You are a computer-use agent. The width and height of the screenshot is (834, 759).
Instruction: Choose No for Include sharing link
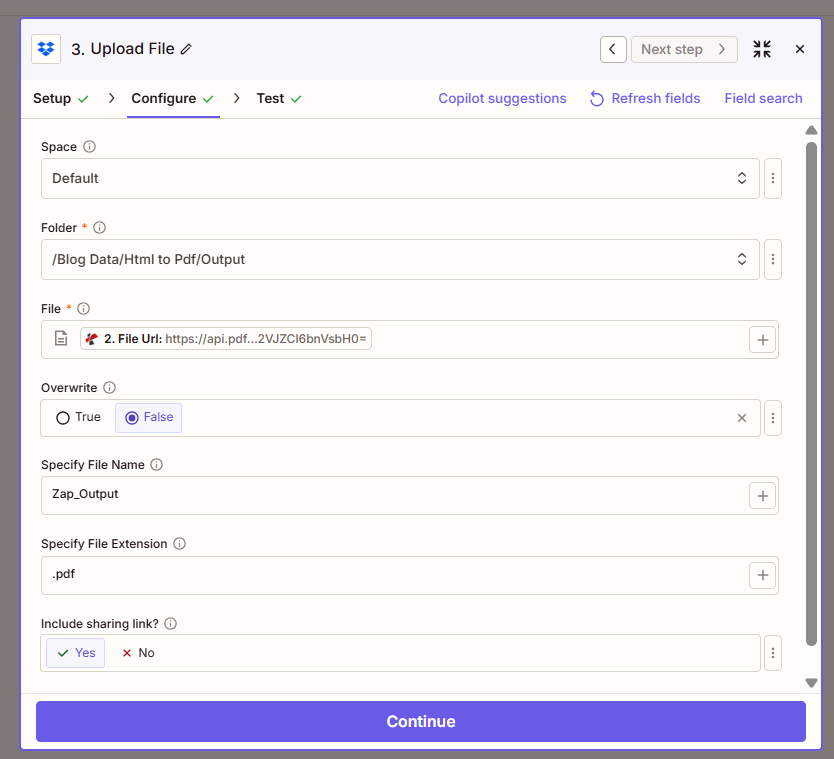[138, 653]
